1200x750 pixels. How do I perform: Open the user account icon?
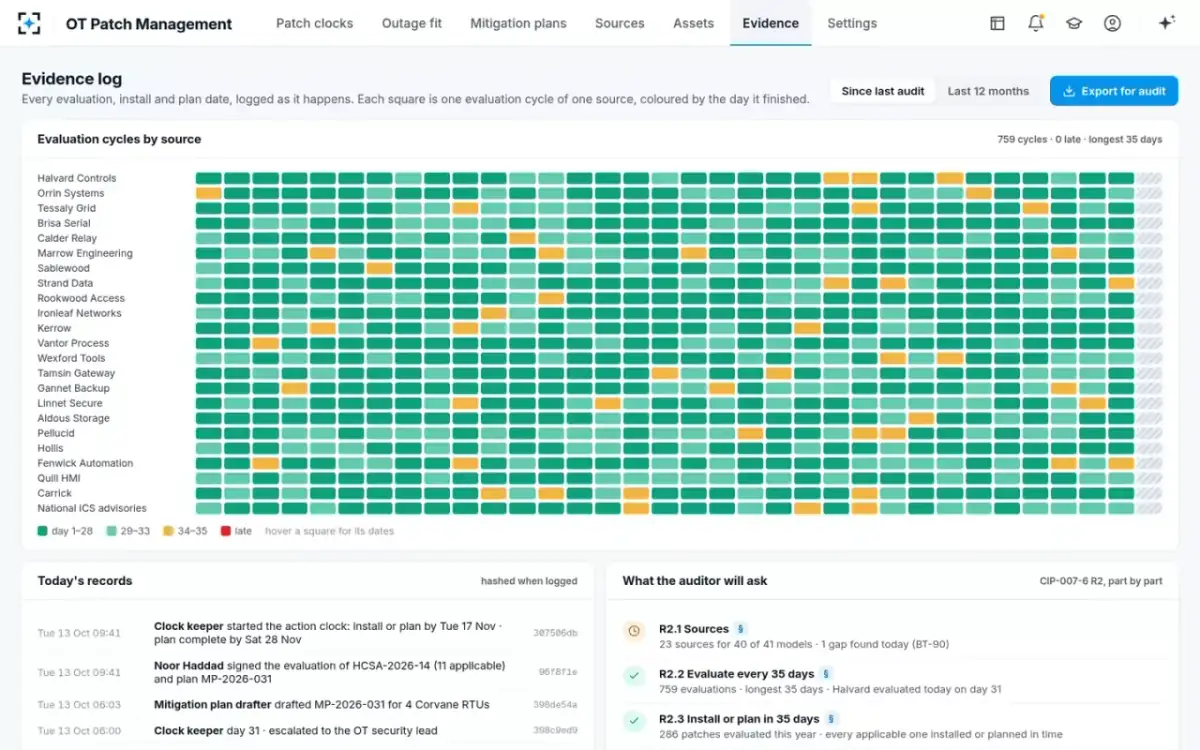click(x=1112, y=23)
